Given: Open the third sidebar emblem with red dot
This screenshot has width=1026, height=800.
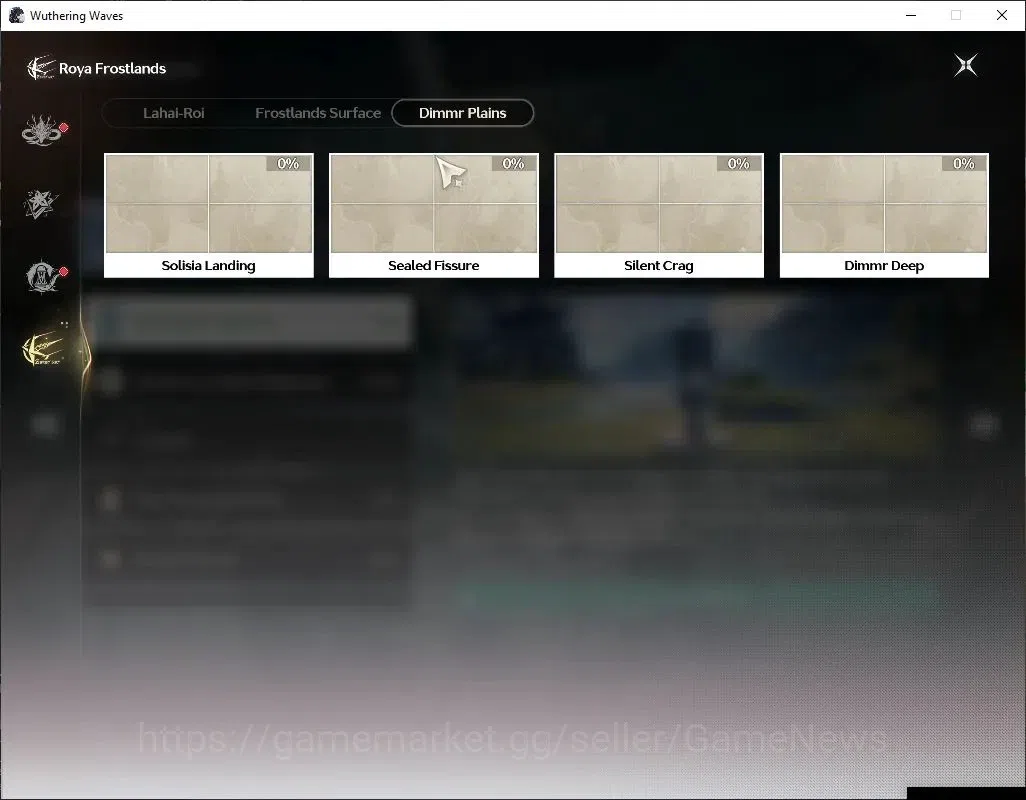Looking at the screenshot, I should coord(44,275).
